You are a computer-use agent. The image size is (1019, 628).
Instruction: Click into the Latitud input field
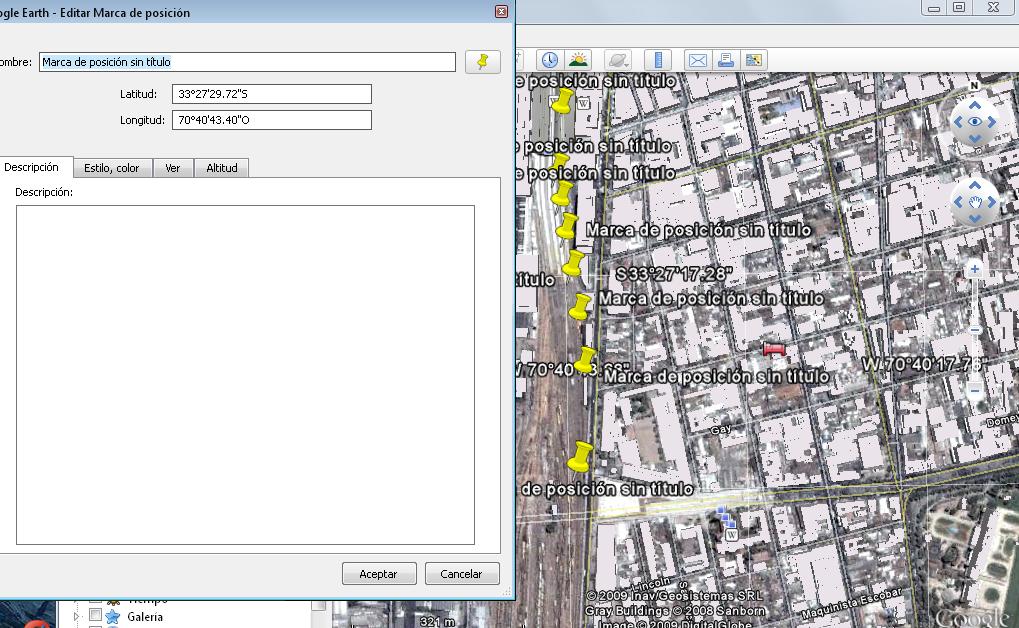(271, 94)
